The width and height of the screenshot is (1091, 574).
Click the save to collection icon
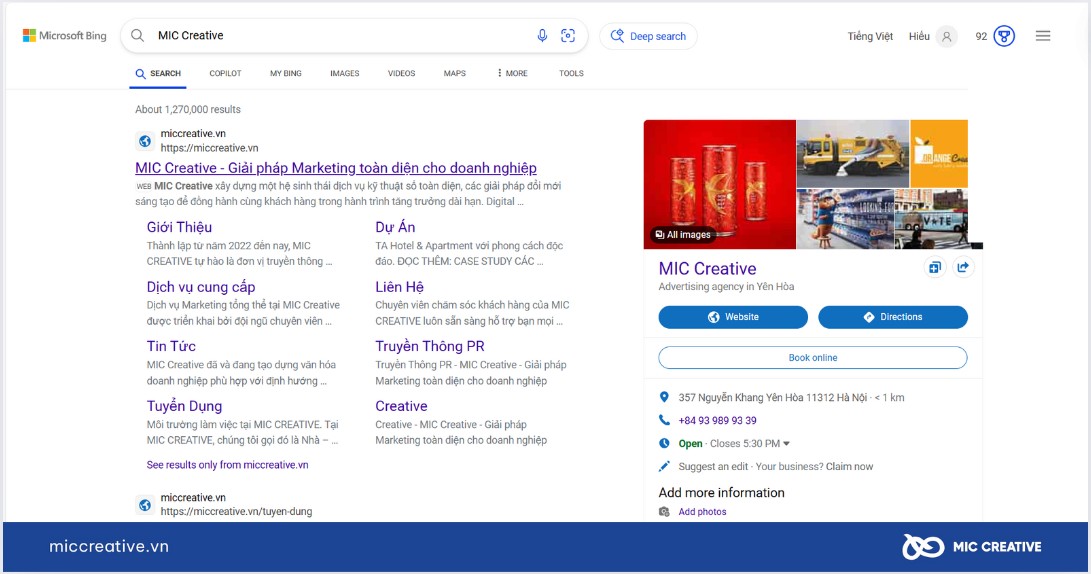pyautogui.click(x=934, y=267)
